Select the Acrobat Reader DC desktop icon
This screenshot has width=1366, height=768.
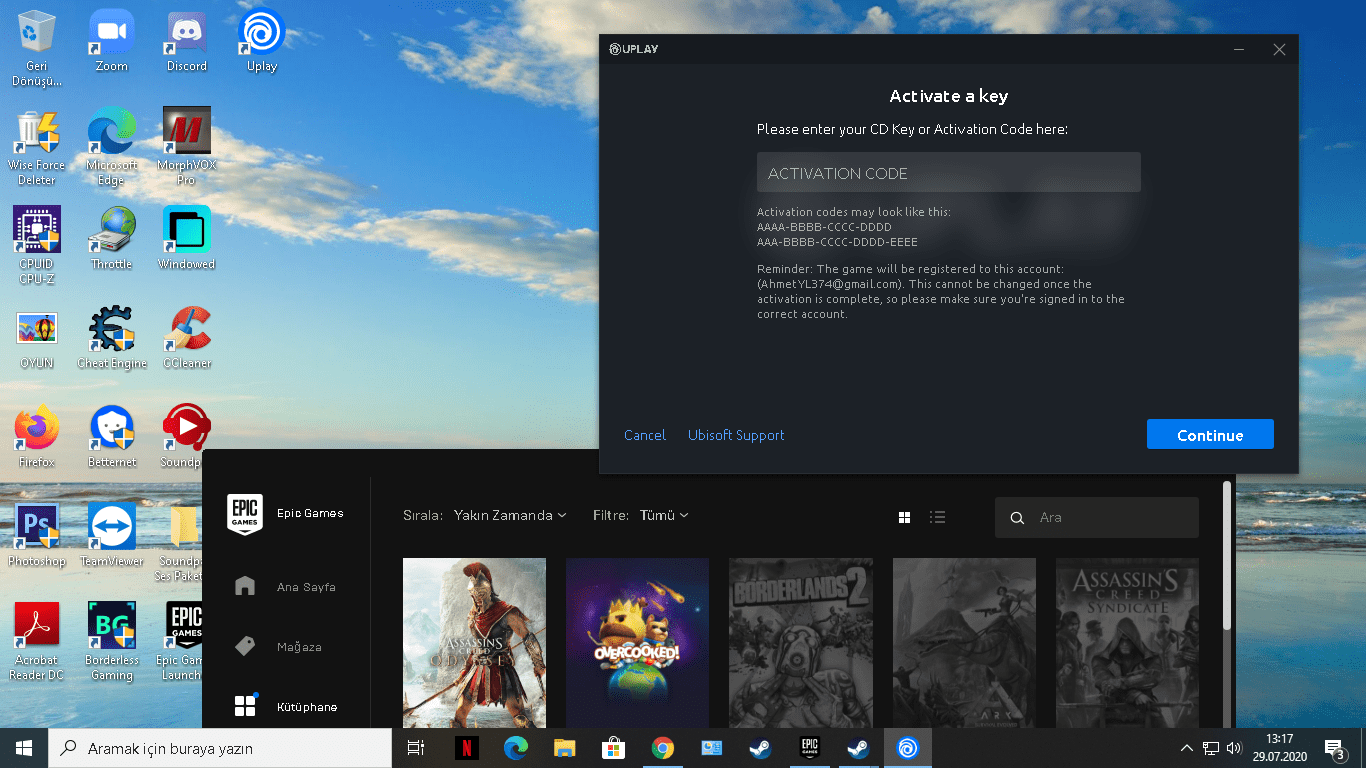coord(37,642)
